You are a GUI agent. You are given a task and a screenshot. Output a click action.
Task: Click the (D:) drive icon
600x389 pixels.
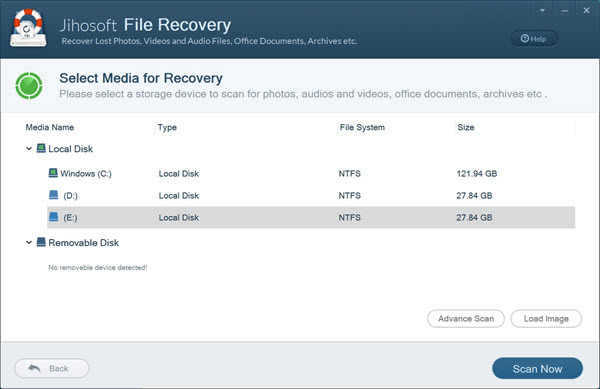[x=54, y=195]
